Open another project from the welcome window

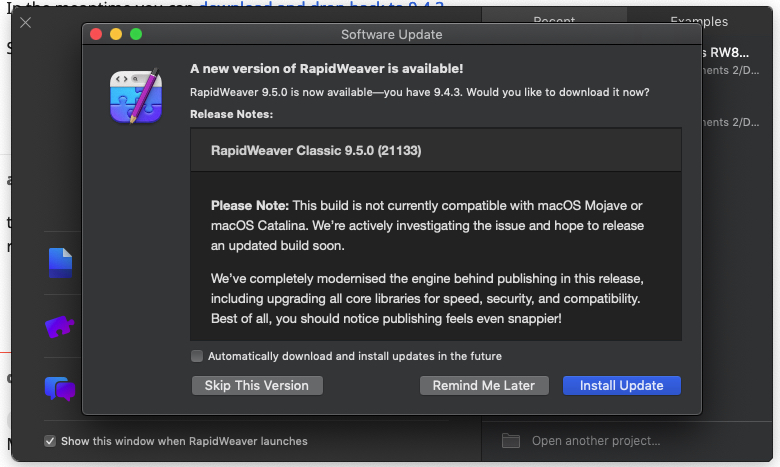point(596,441)
